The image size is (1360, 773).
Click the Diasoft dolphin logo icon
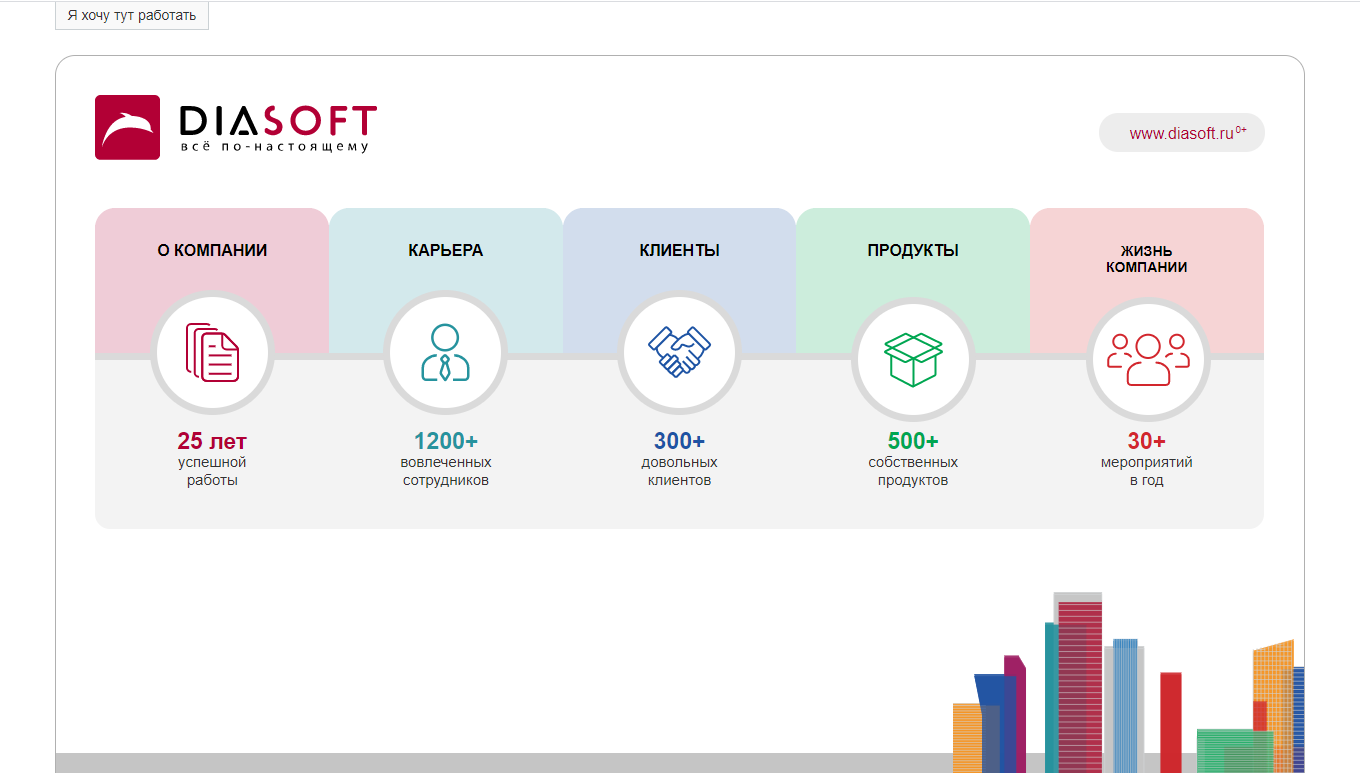(127, 127)
